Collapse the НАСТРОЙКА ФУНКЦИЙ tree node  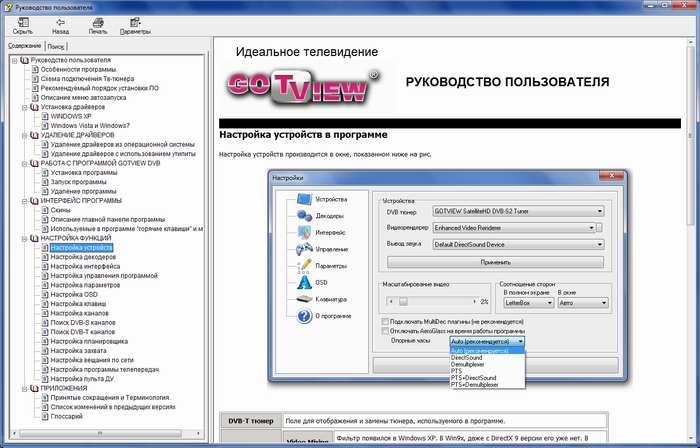(25, 238)
